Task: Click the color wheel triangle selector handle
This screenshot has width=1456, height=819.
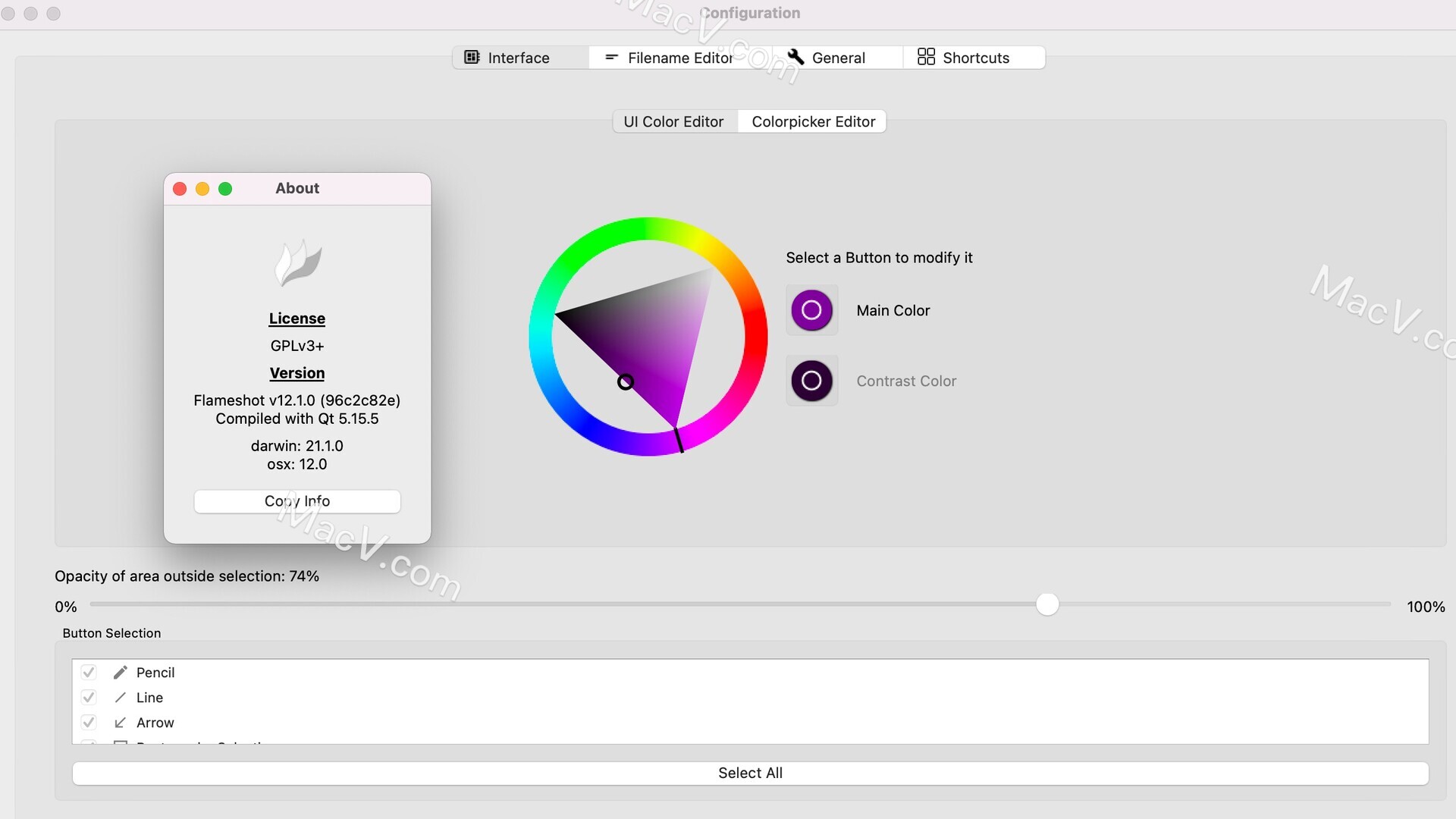Action: pos(625,382)
